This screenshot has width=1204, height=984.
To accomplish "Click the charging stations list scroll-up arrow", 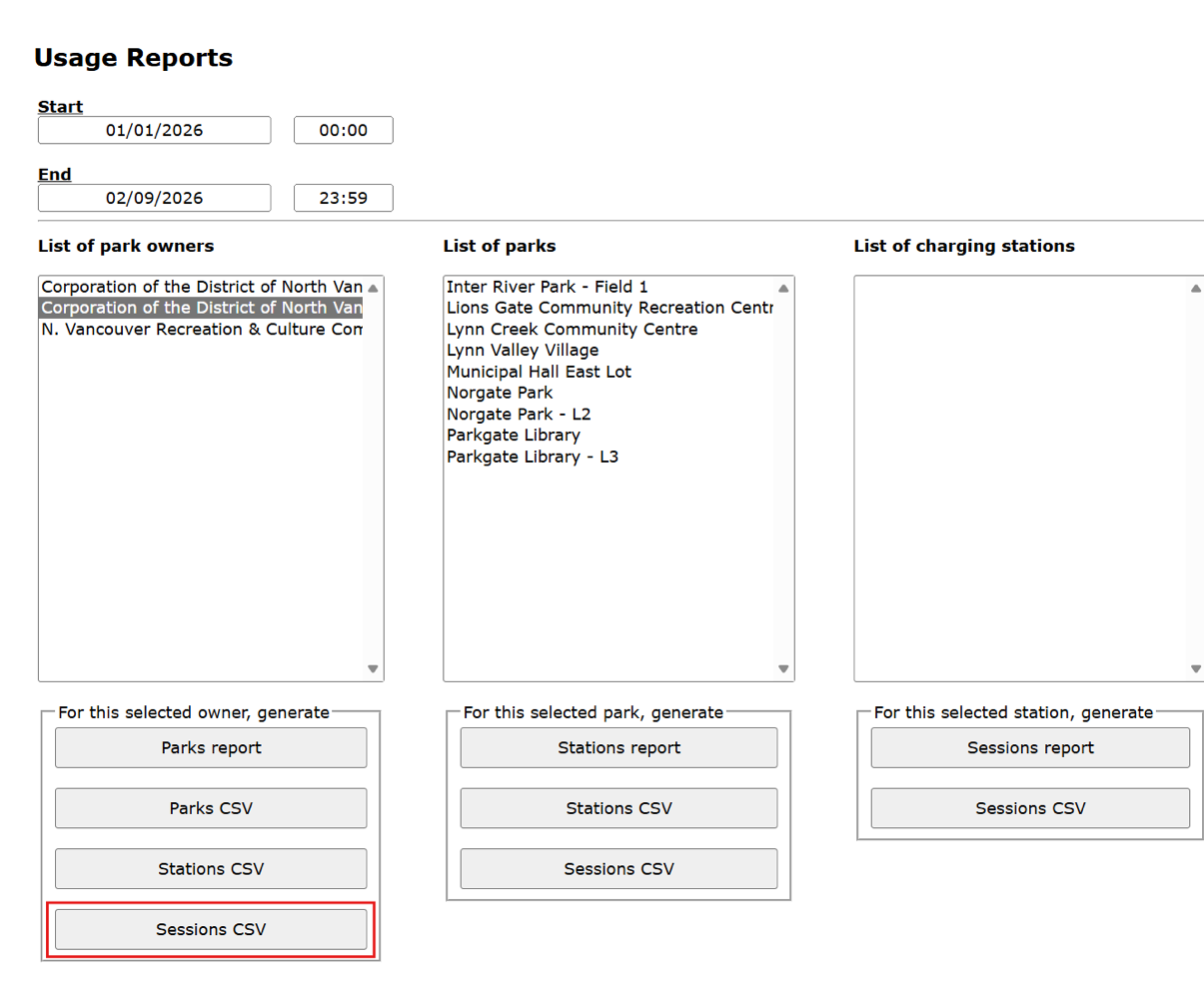I will [x=1195, y=288].
